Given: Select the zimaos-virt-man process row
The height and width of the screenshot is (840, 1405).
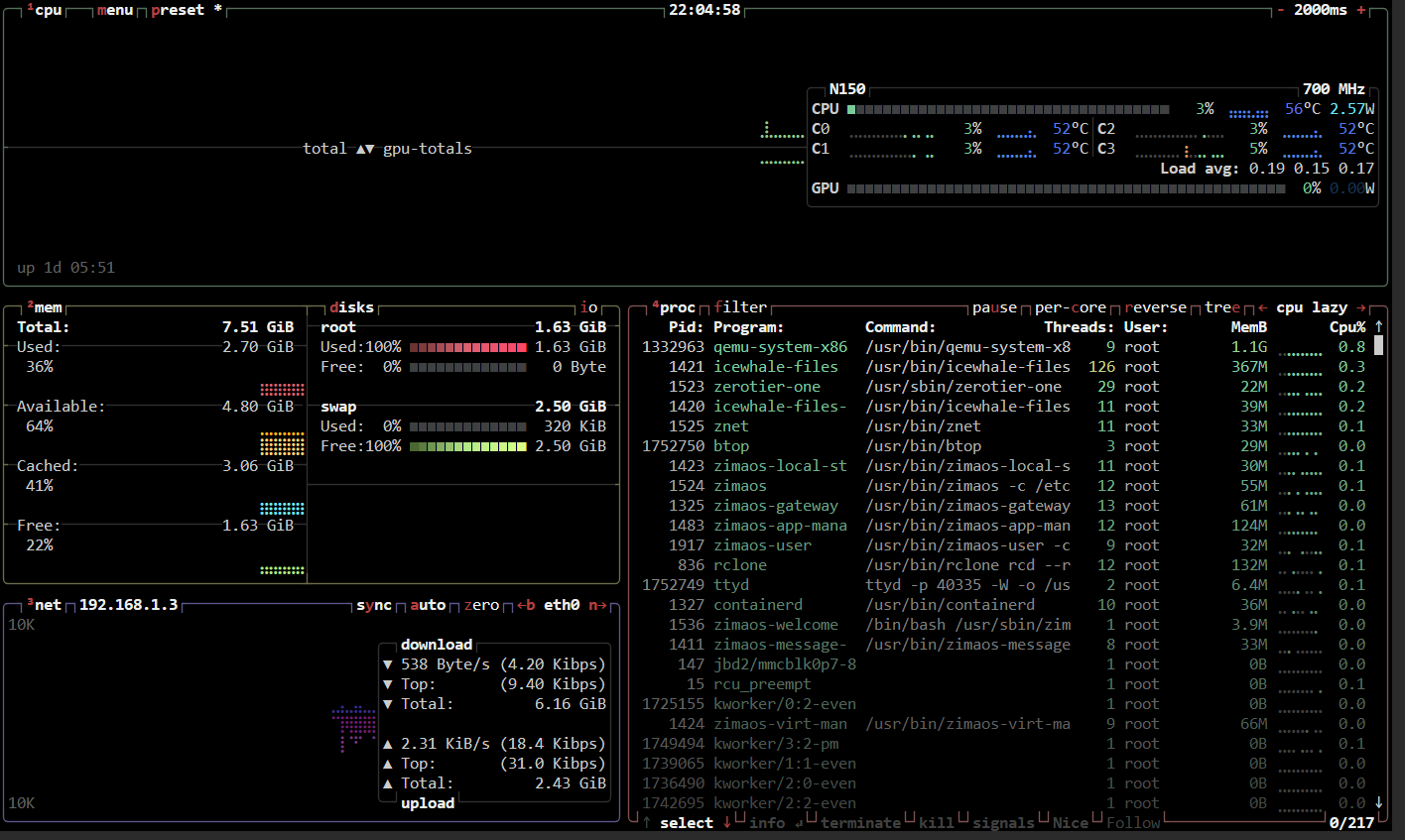Looking at the screenshot, I should tap(1003, 724).
